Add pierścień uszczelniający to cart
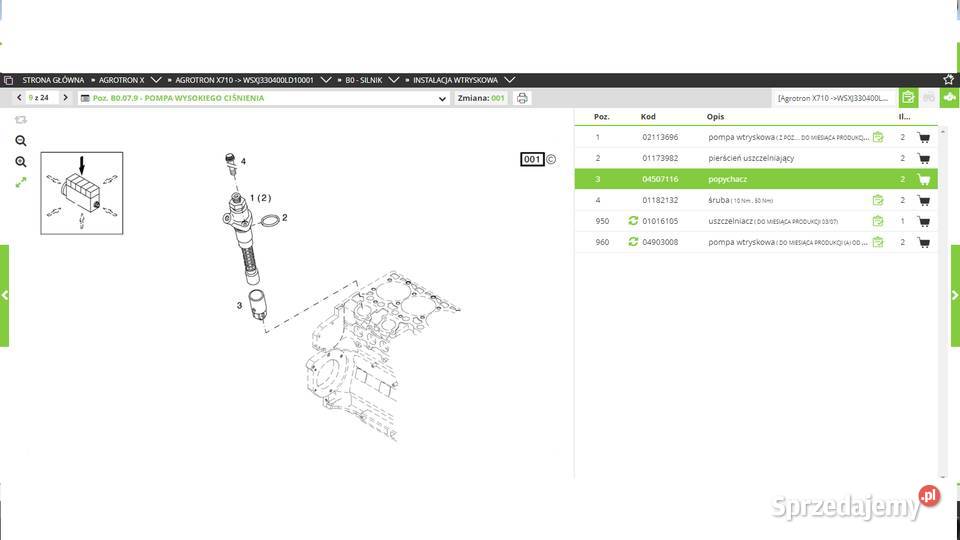 coord(923,158)
